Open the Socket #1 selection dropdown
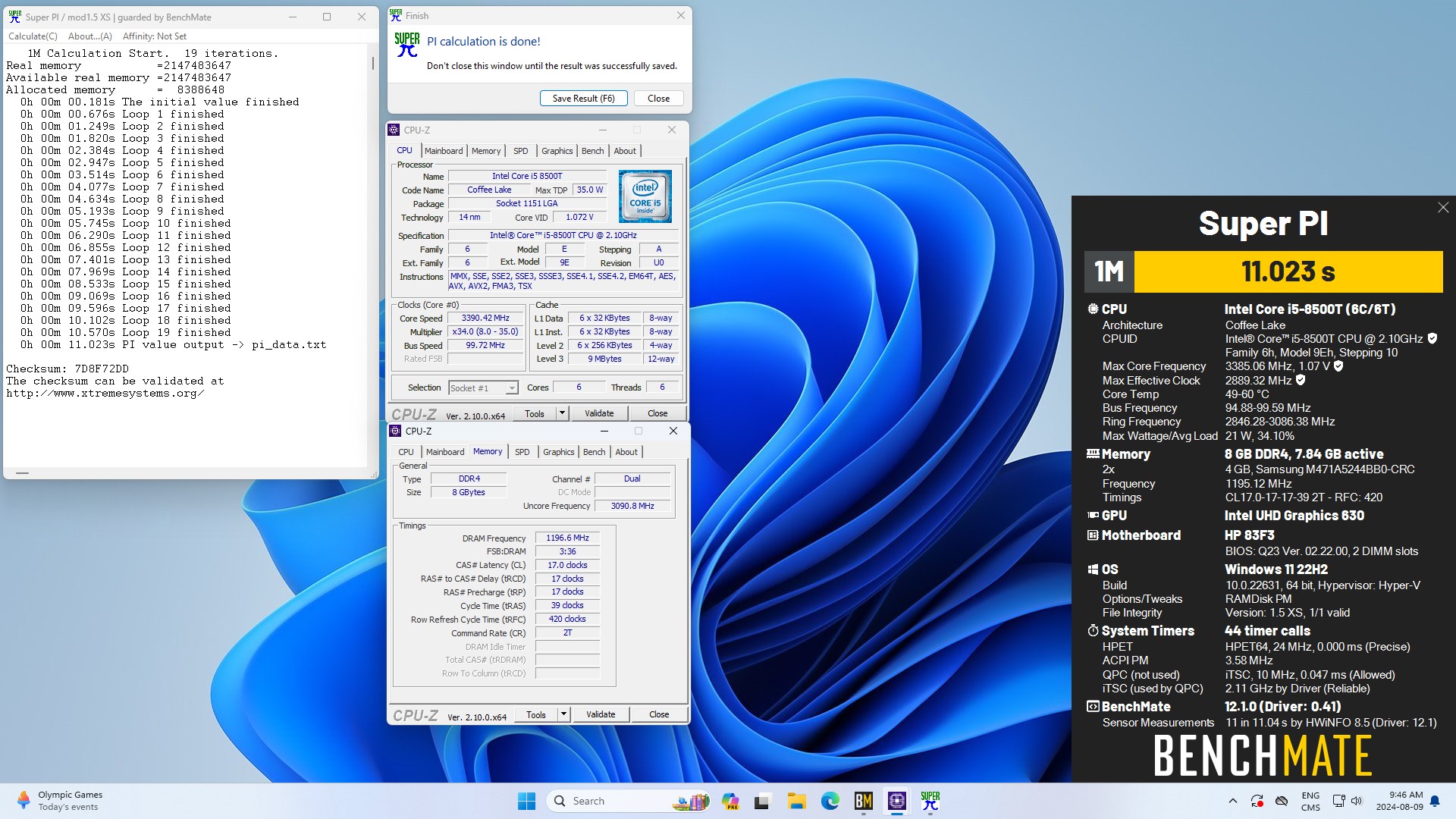Image resolution: width=1456 pixels, height=819 pixels. [483, 388]
